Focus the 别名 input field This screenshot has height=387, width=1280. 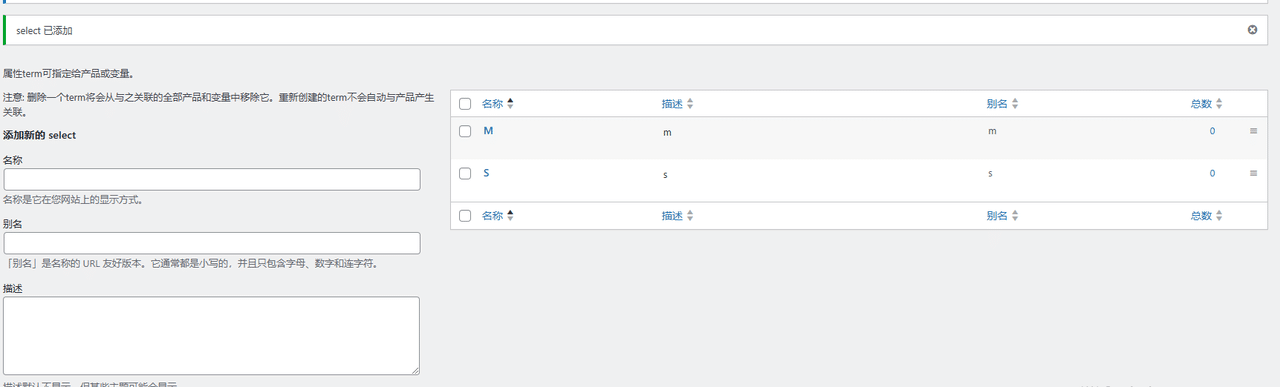coord(212,243)
